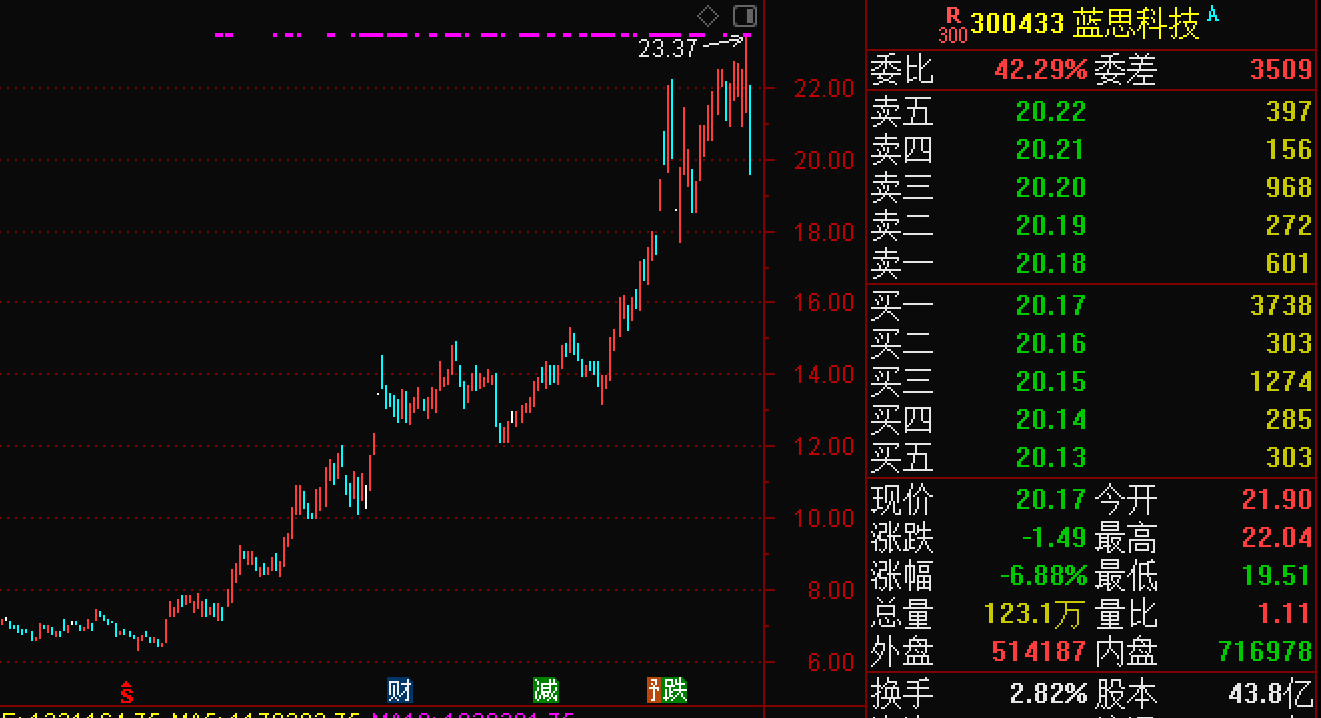1321x718 pixels.
Task: Click the 300 index badge
Action: click(x=953, y=36)
